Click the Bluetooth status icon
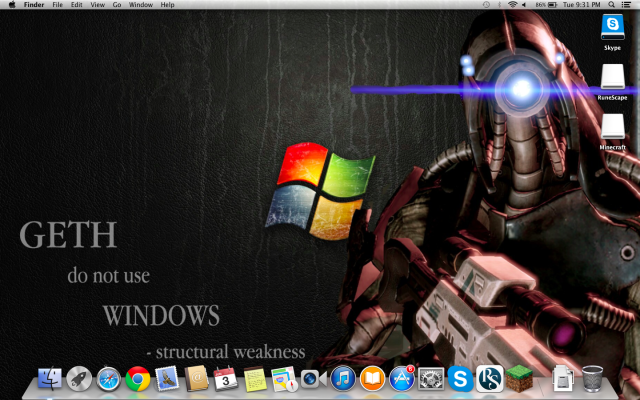Screen dimensions: 640x400 (499, 4)
